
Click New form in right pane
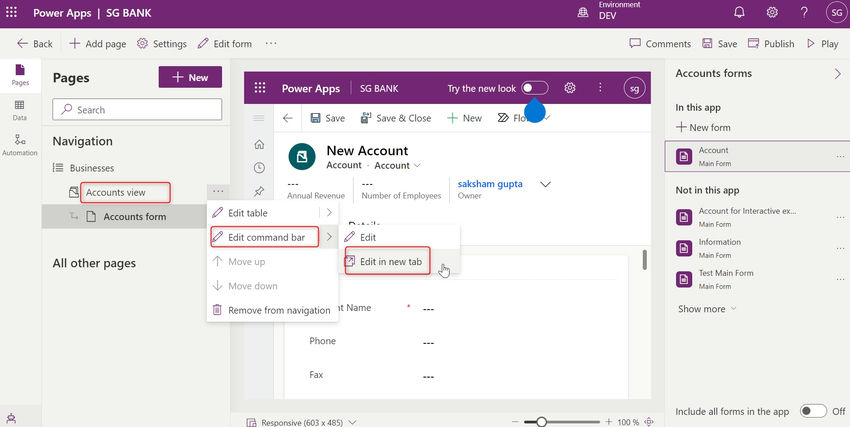(703, 127)
